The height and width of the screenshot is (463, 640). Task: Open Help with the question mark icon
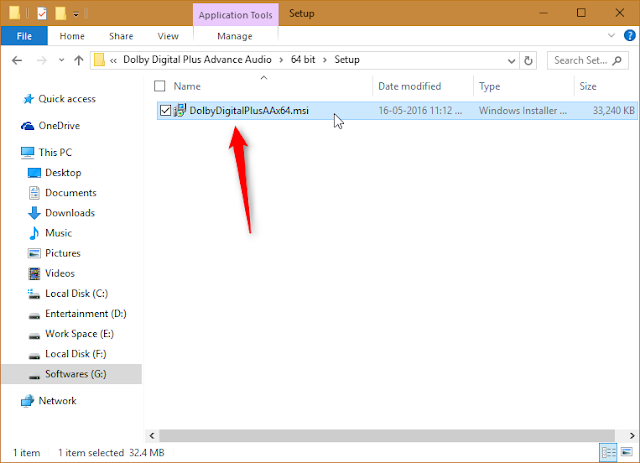[629, 36]
